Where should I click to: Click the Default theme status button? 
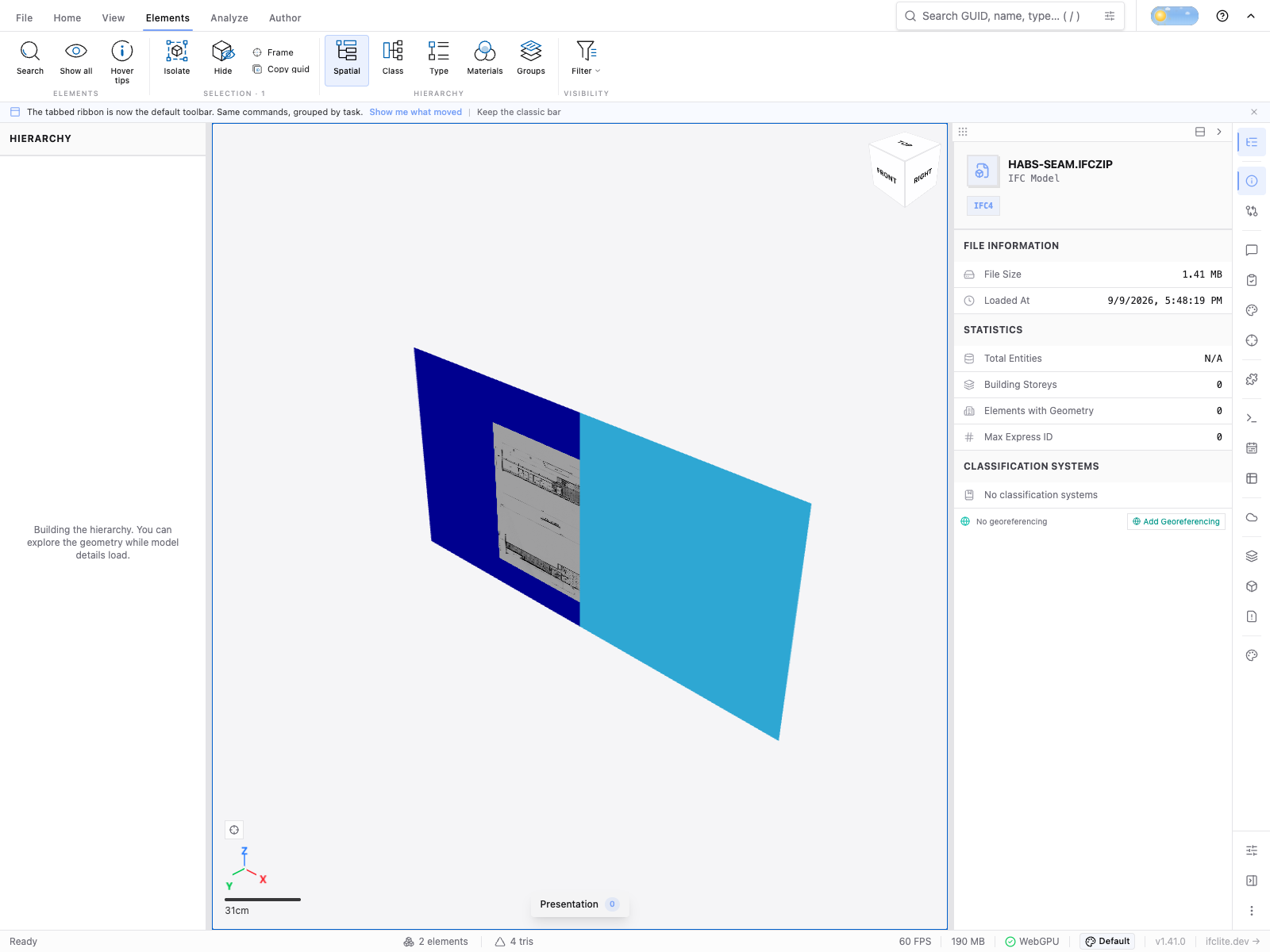tap(1107, 942)
